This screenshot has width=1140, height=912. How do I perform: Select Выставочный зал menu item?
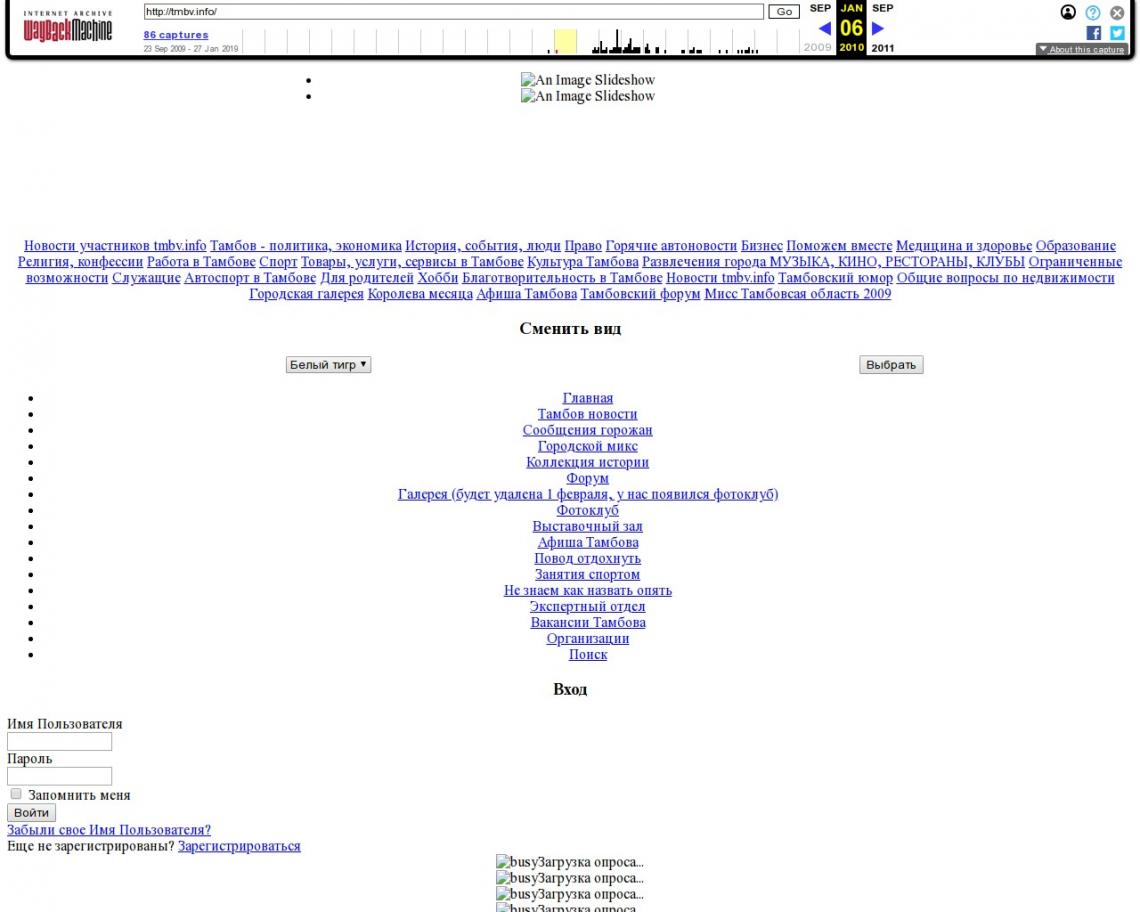tap(587, 527)
